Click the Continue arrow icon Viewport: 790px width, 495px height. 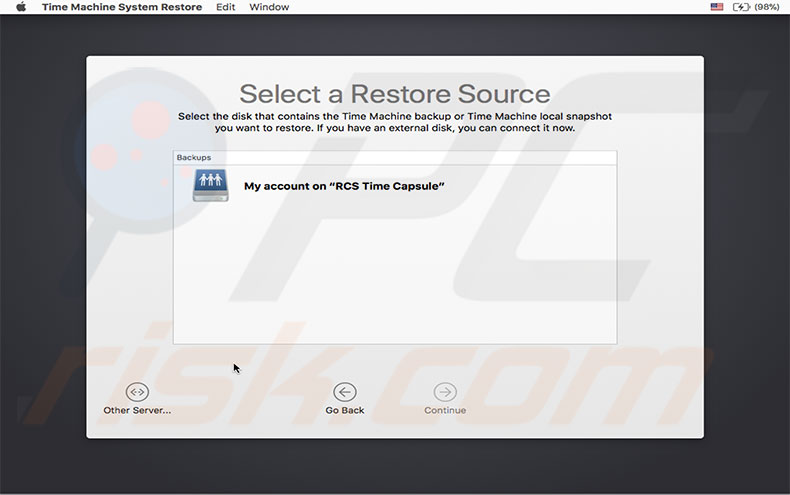pyautogui.click(x=445, y=392)
